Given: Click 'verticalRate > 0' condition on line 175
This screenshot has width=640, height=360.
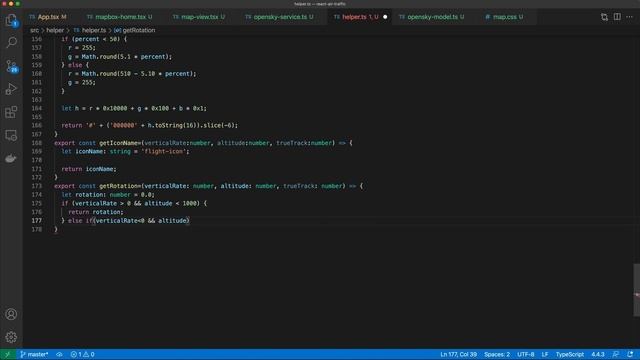Looking at the screenshot, I should click(x=102, y=203).
